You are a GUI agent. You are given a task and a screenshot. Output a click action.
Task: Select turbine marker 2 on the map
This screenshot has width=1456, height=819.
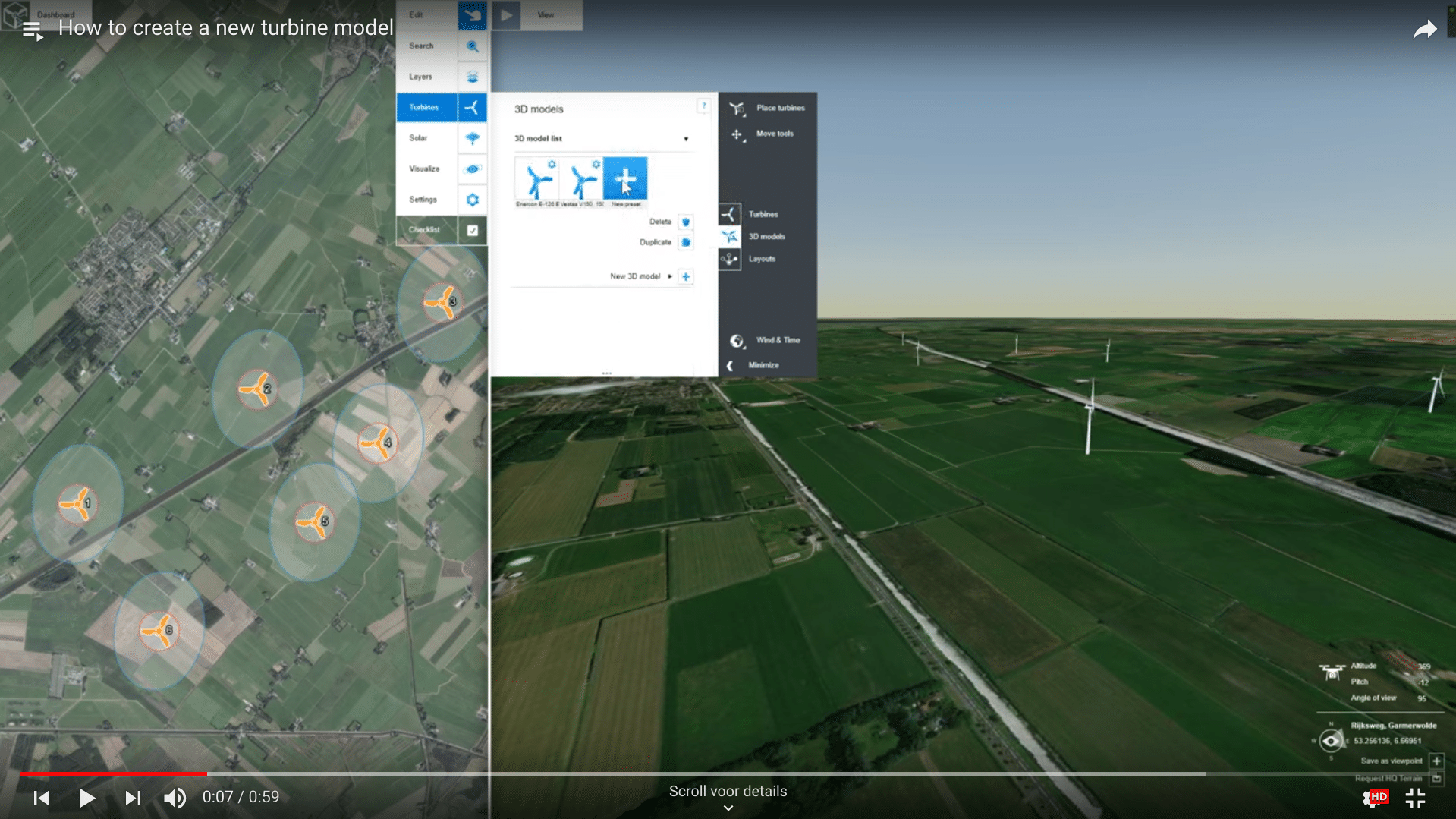pyautogui.click(x=256, y=389)
